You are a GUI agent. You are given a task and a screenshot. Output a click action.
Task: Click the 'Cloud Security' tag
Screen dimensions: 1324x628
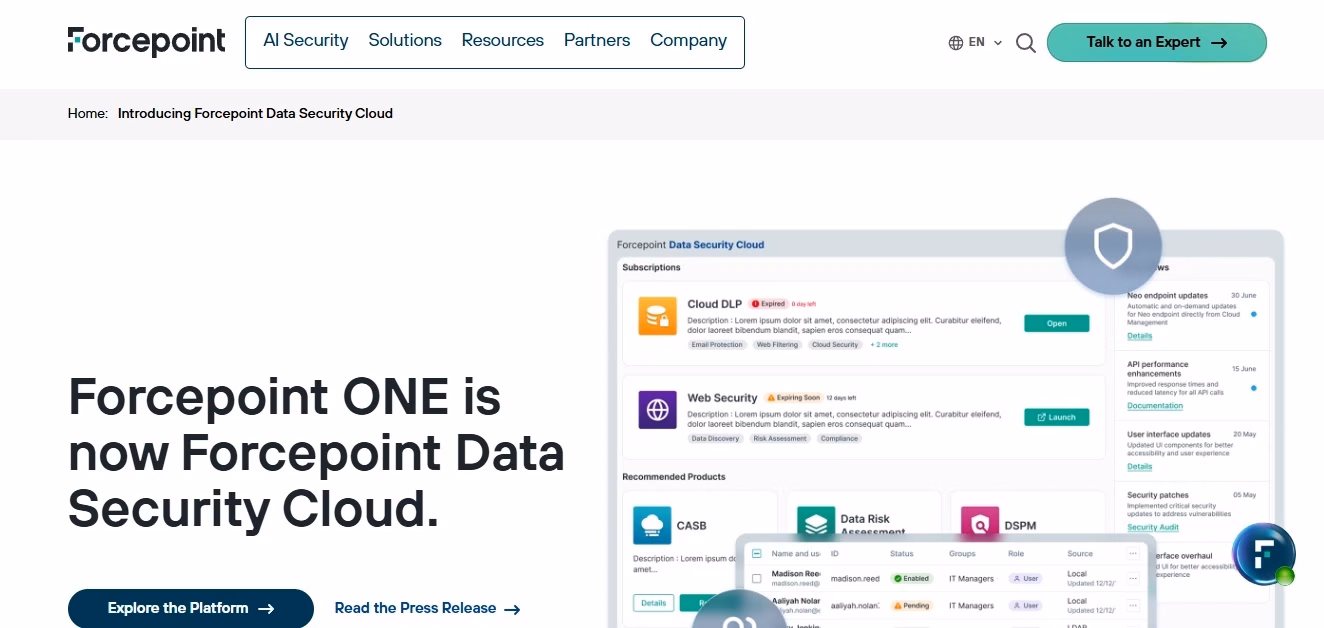pos(835,345)
